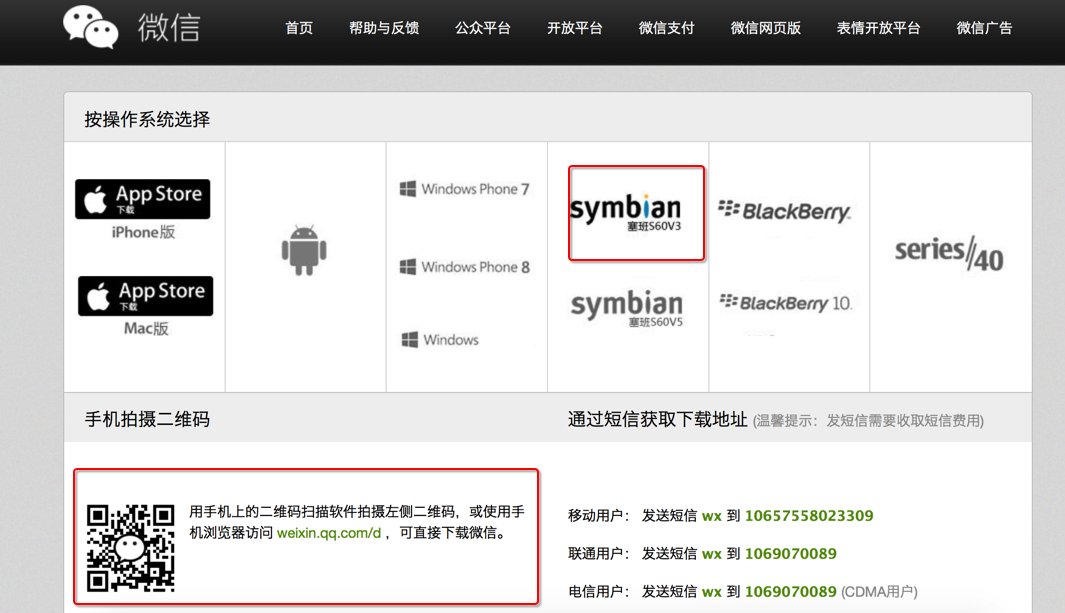This screenshot has width=1065, height=613.
Task: Go to 首页 in the navigation bar
Action: tap(299, 28)
